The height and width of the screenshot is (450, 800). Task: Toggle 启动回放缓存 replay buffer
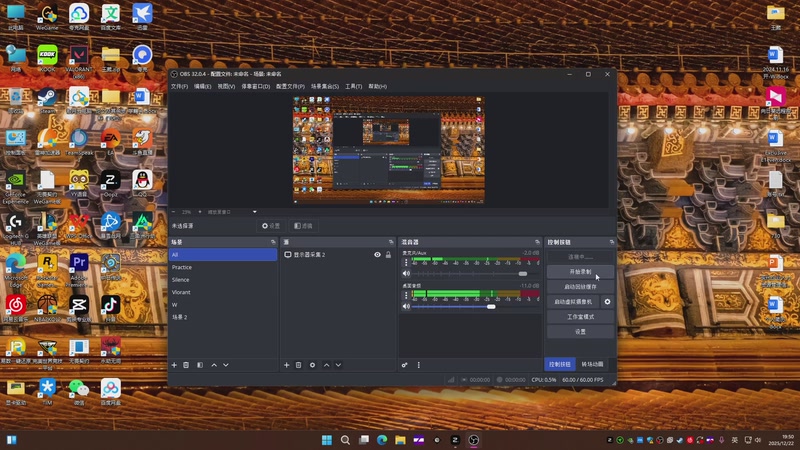[x=580, y=287]
